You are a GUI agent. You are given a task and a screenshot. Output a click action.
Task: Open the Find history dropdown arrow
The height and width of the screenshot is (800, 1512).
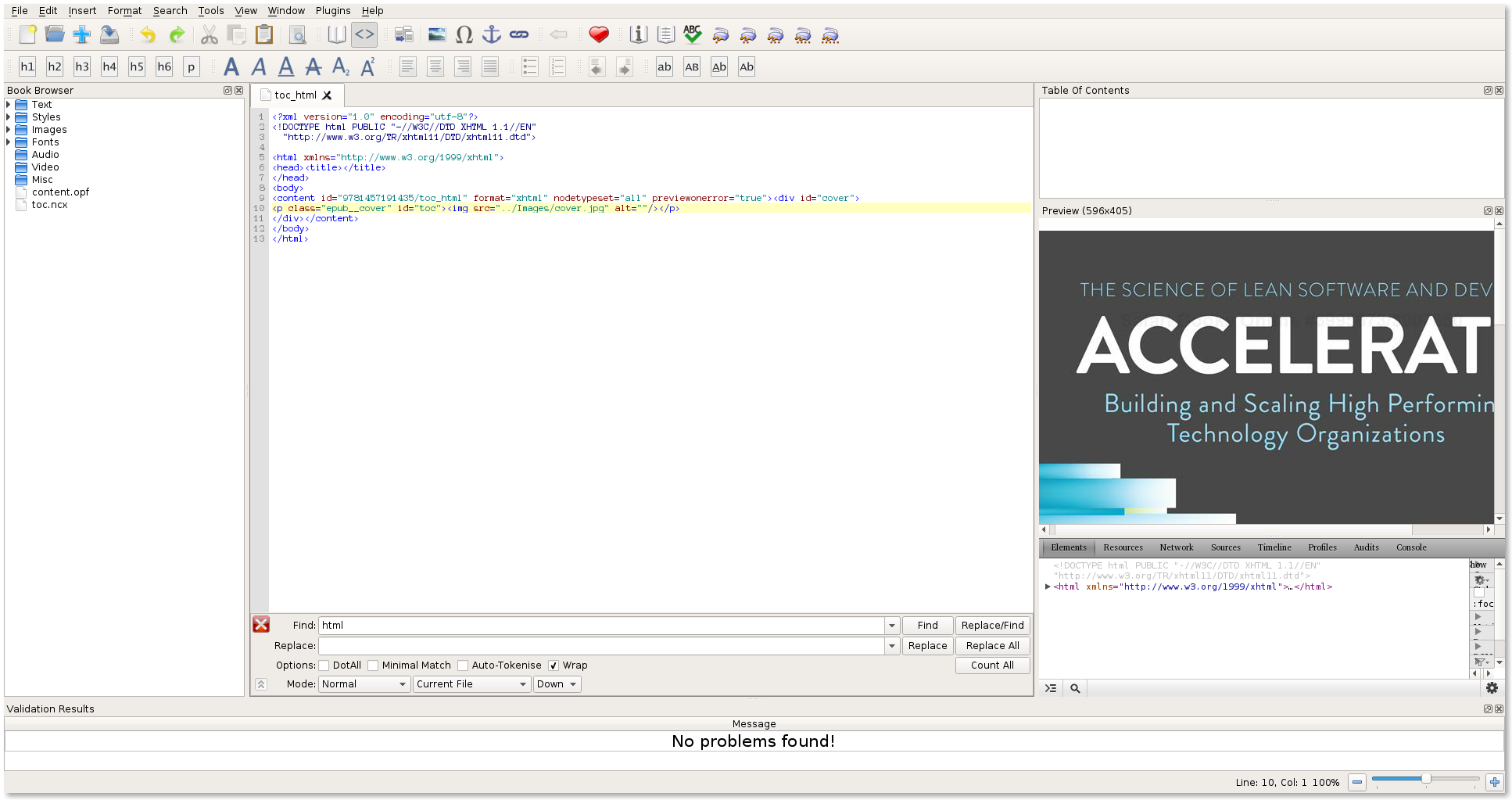(892, 626)
